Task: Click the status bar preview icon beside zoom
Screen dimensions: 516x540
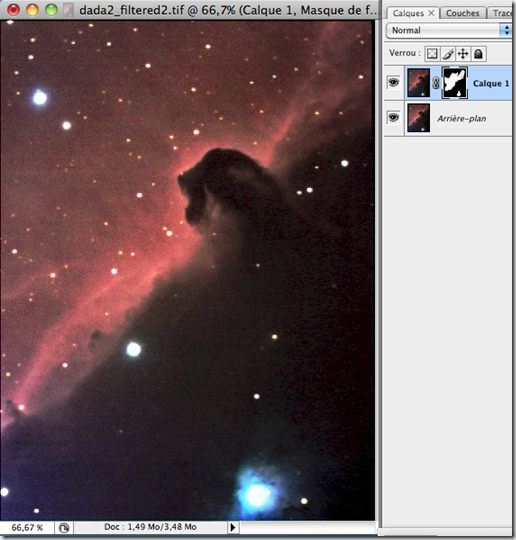Action: coord(64,528)
